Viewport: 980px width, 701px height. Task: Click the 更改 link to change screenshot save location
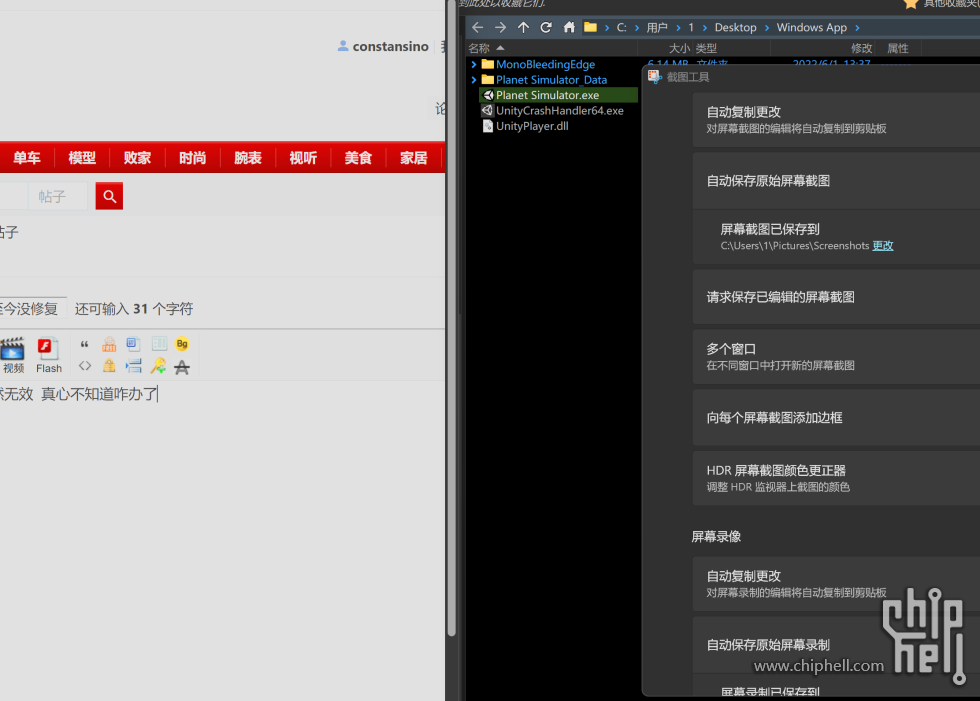(881, 246)
